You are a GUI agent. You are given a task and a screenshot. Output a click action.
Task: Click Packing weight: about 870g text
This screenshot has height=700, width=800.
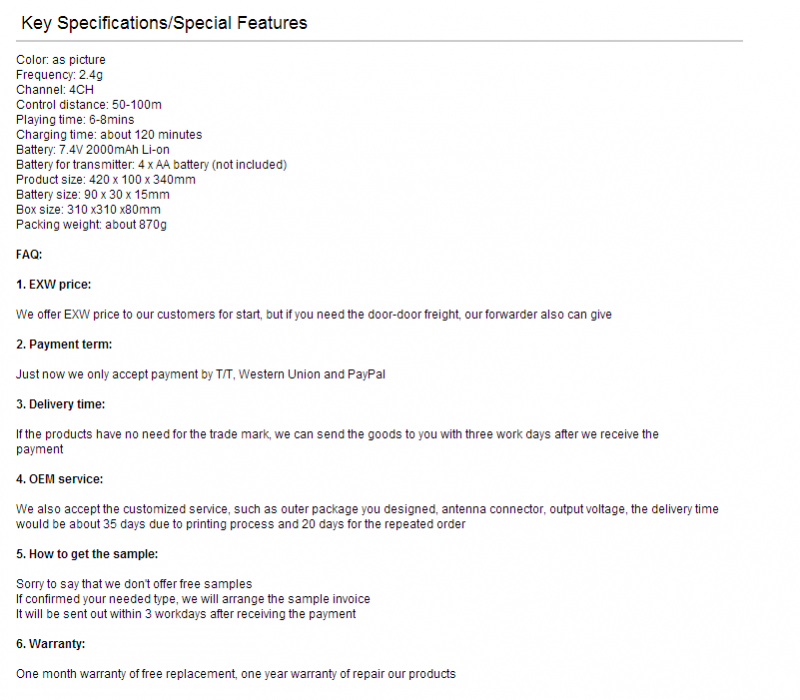(91, 224)
